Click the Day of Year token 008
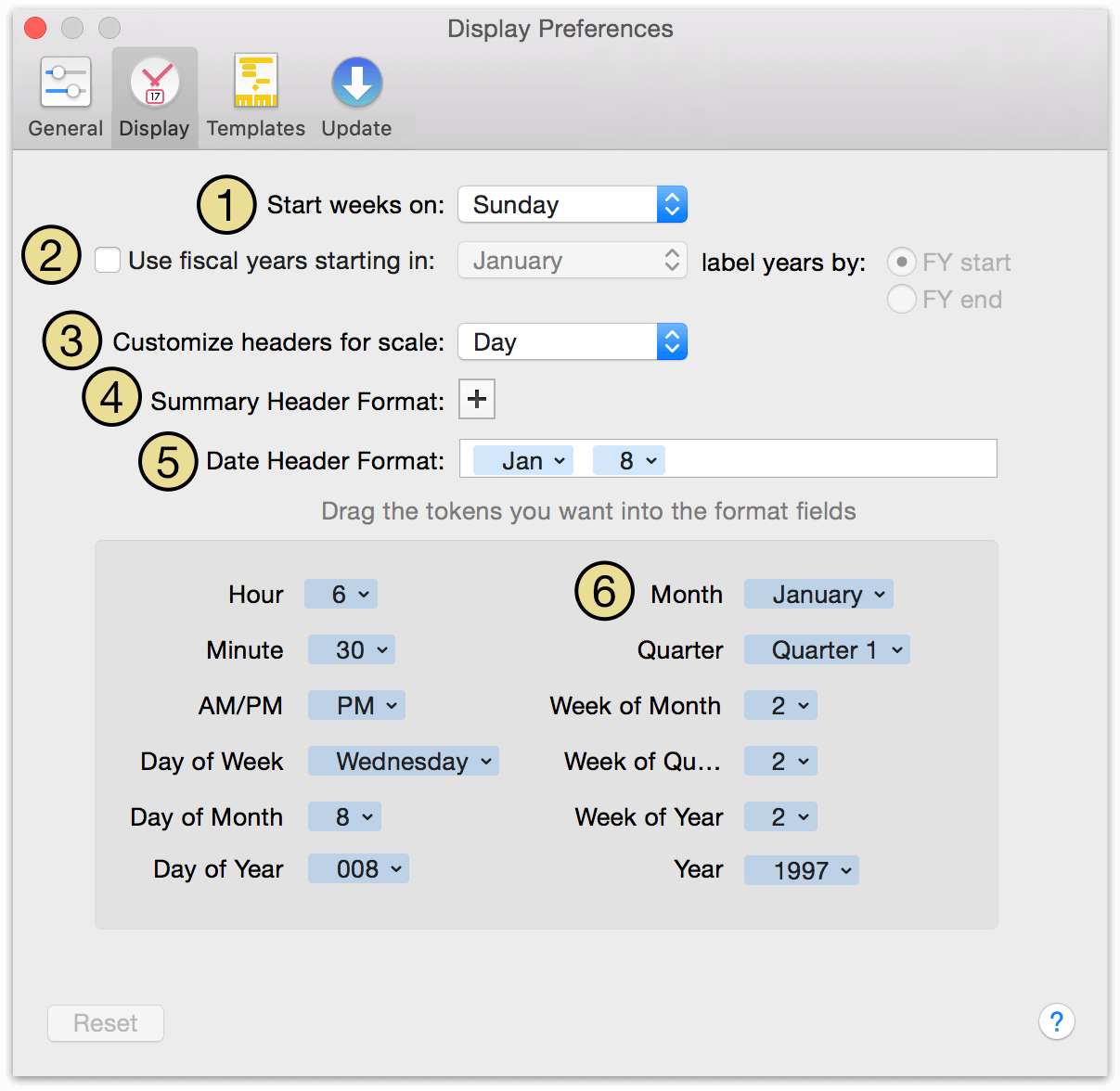This screenshot has width=1120, height=1091. (x=358, y=868)
